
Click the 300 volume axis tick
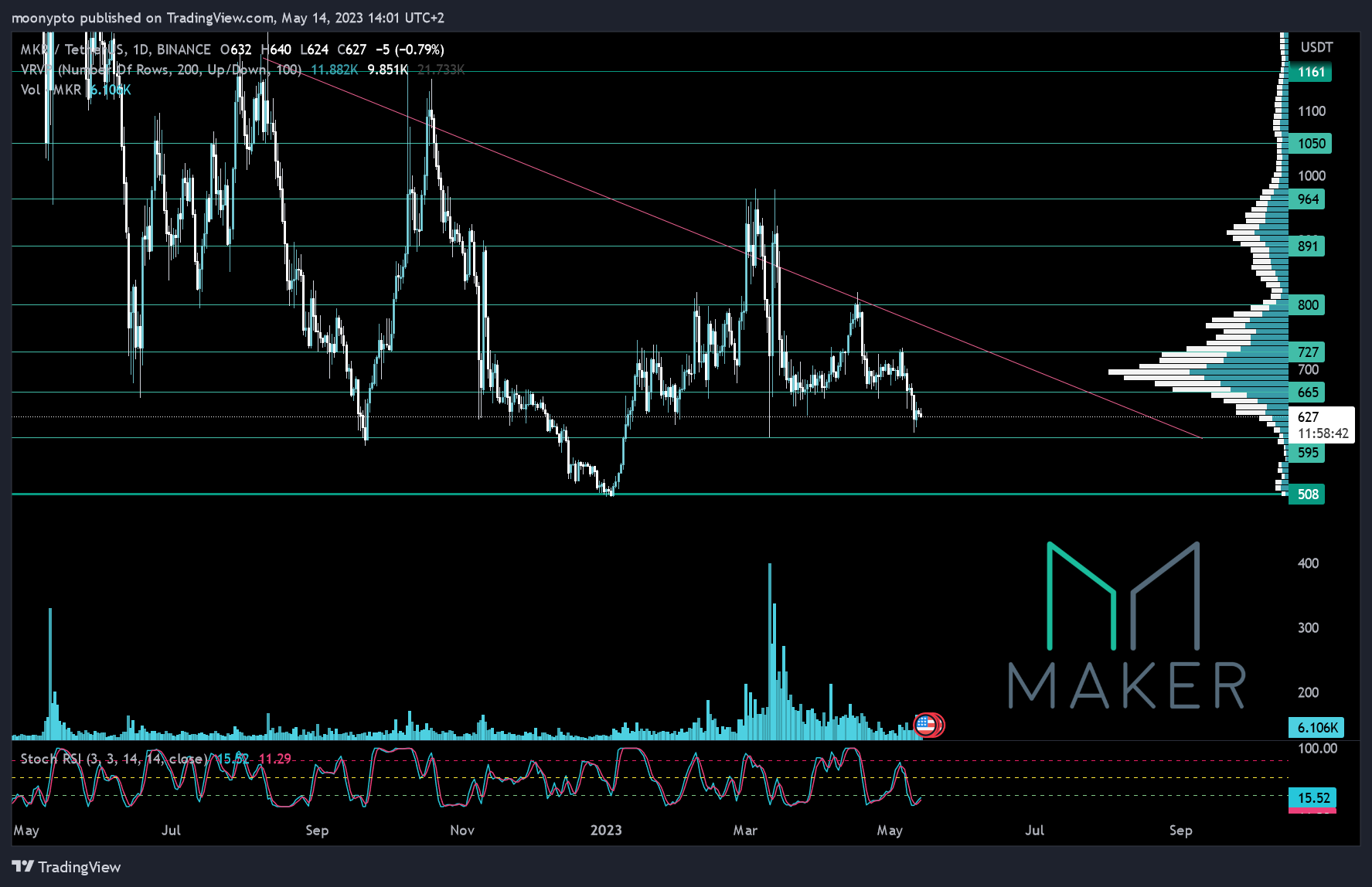click(x=1308, y=628)
